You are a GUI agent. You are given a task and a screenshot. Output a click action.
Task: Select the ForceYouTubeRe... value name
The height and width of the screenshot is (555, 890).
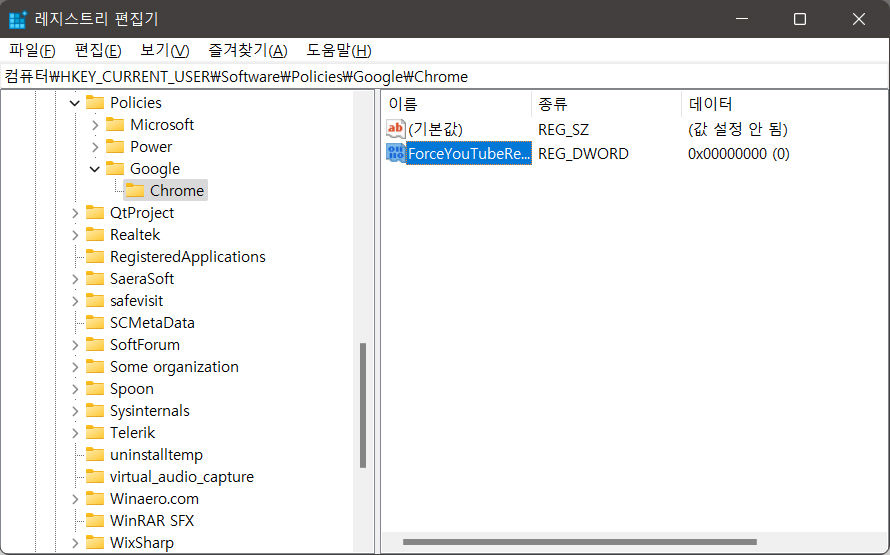pyautogui.click(x=469, y=153)
